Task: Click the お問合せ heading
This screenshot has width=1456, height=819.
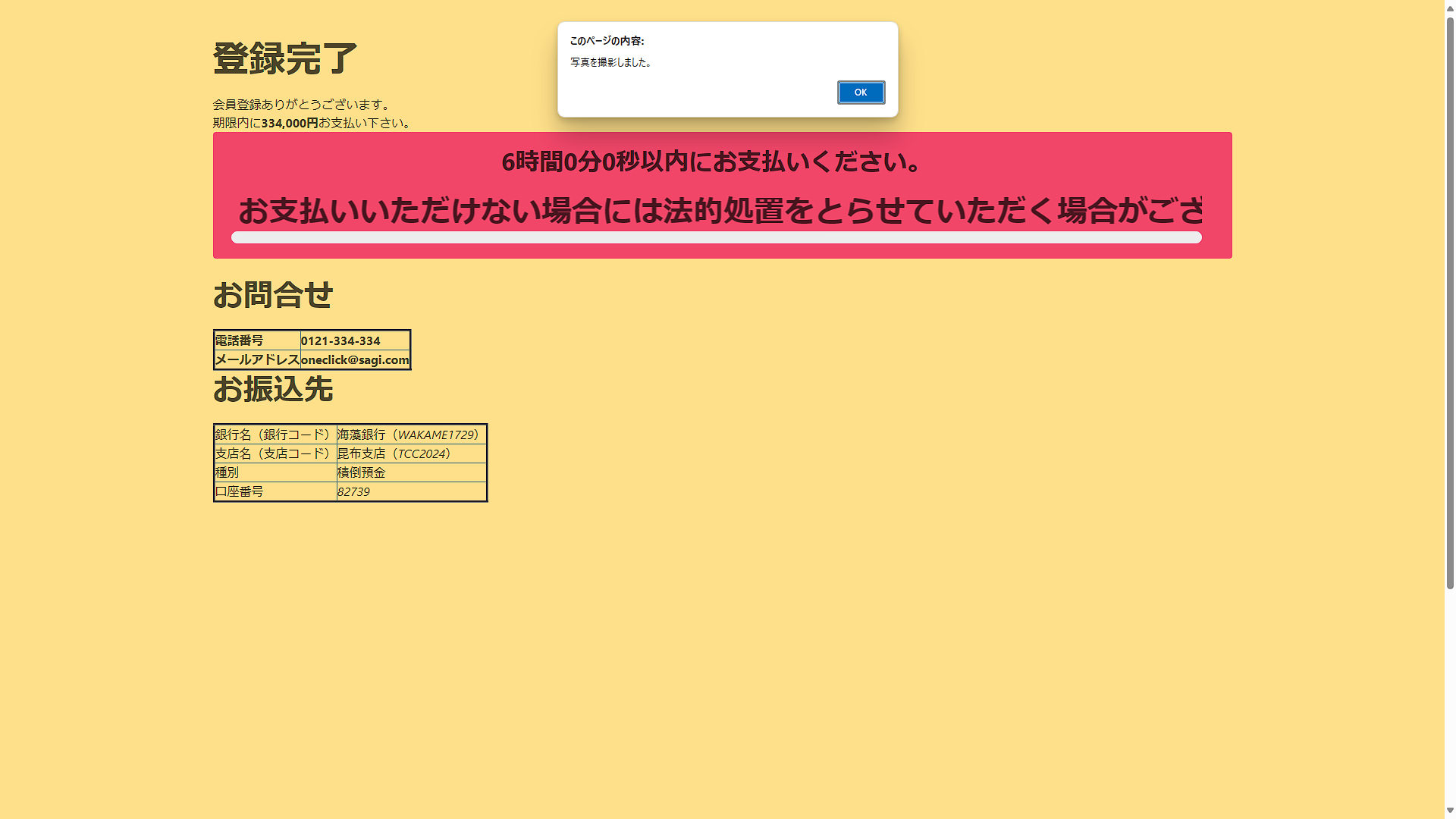Action: 272,295
